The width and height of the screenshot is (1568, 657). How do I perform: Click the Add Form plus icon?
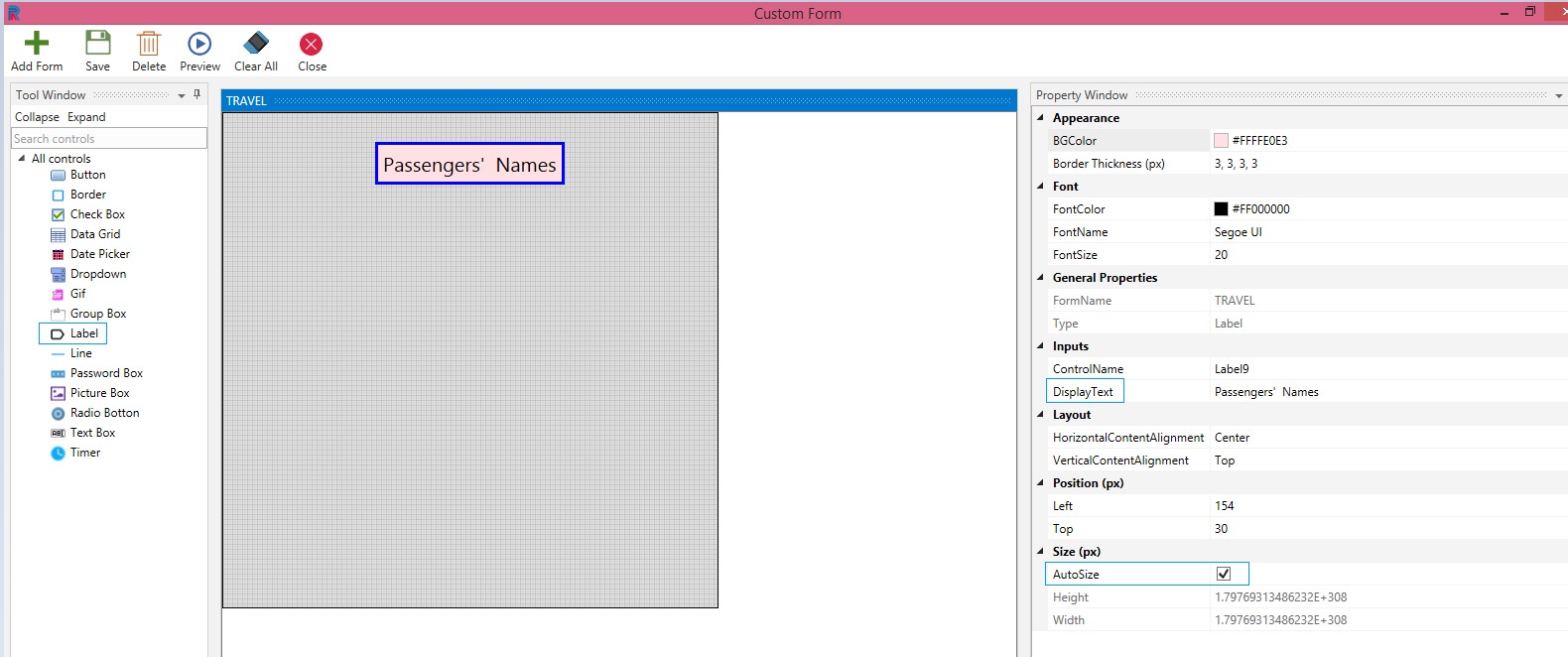tap(37, 44)
